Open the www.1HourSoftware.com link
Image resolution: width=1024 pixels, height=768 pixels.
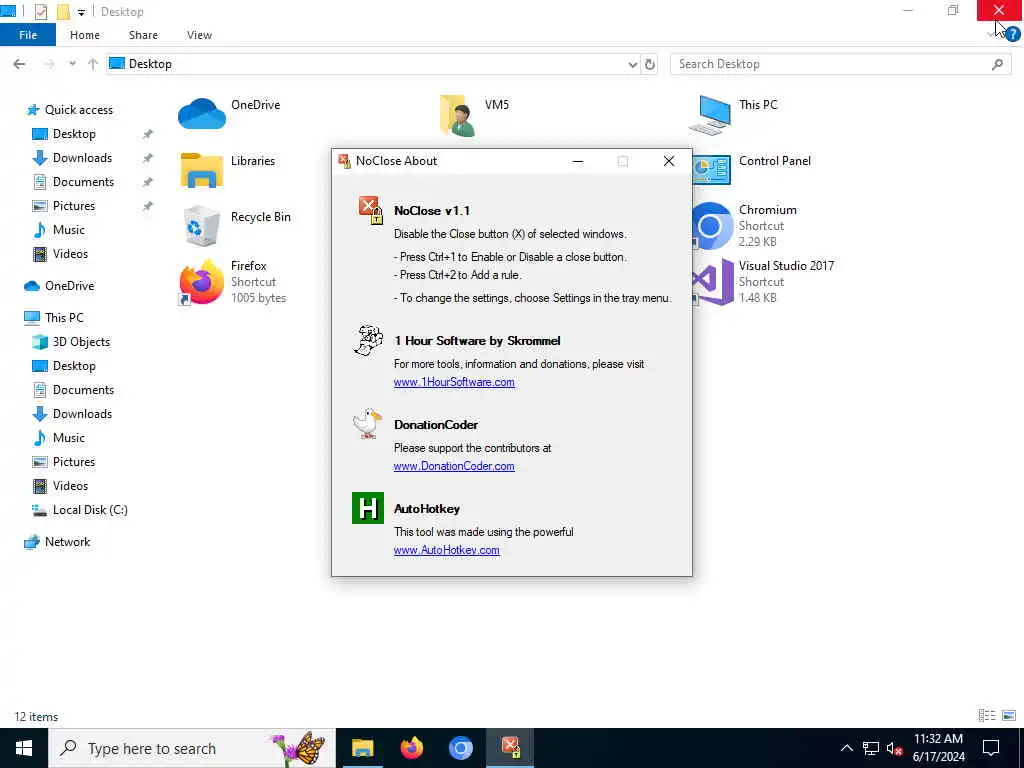454,382
